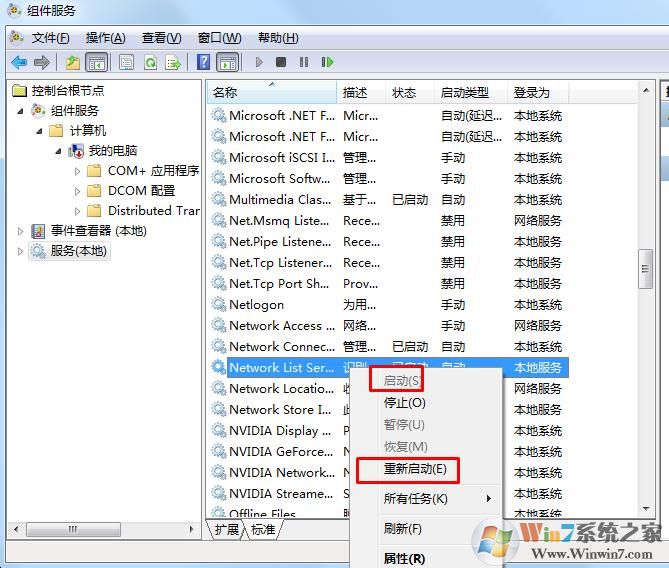669x568 pixels.
Task: Select the Net.Tcp Port Sharing row
Action: [389, 283]
